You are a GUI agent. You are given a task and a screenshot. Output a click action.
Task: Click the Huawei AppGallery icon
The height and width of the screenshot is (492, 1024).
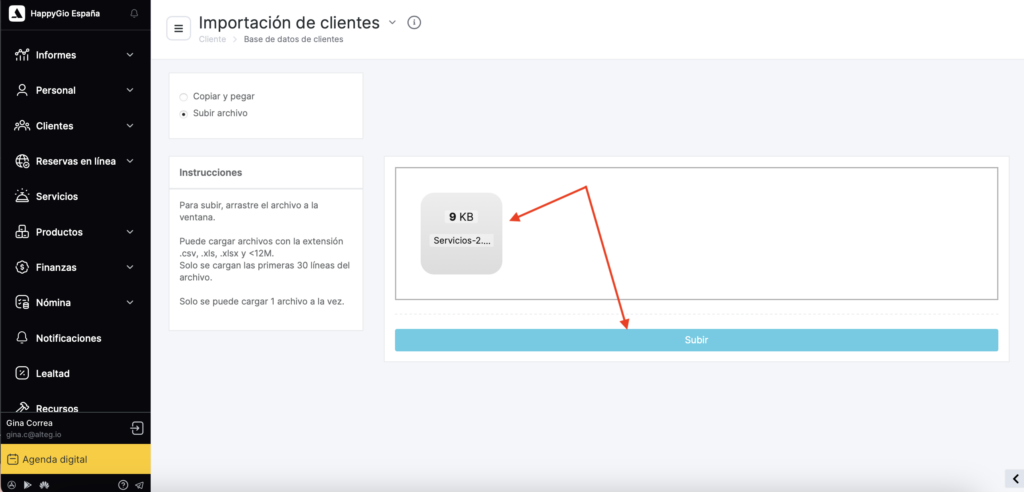click(45, 485)
